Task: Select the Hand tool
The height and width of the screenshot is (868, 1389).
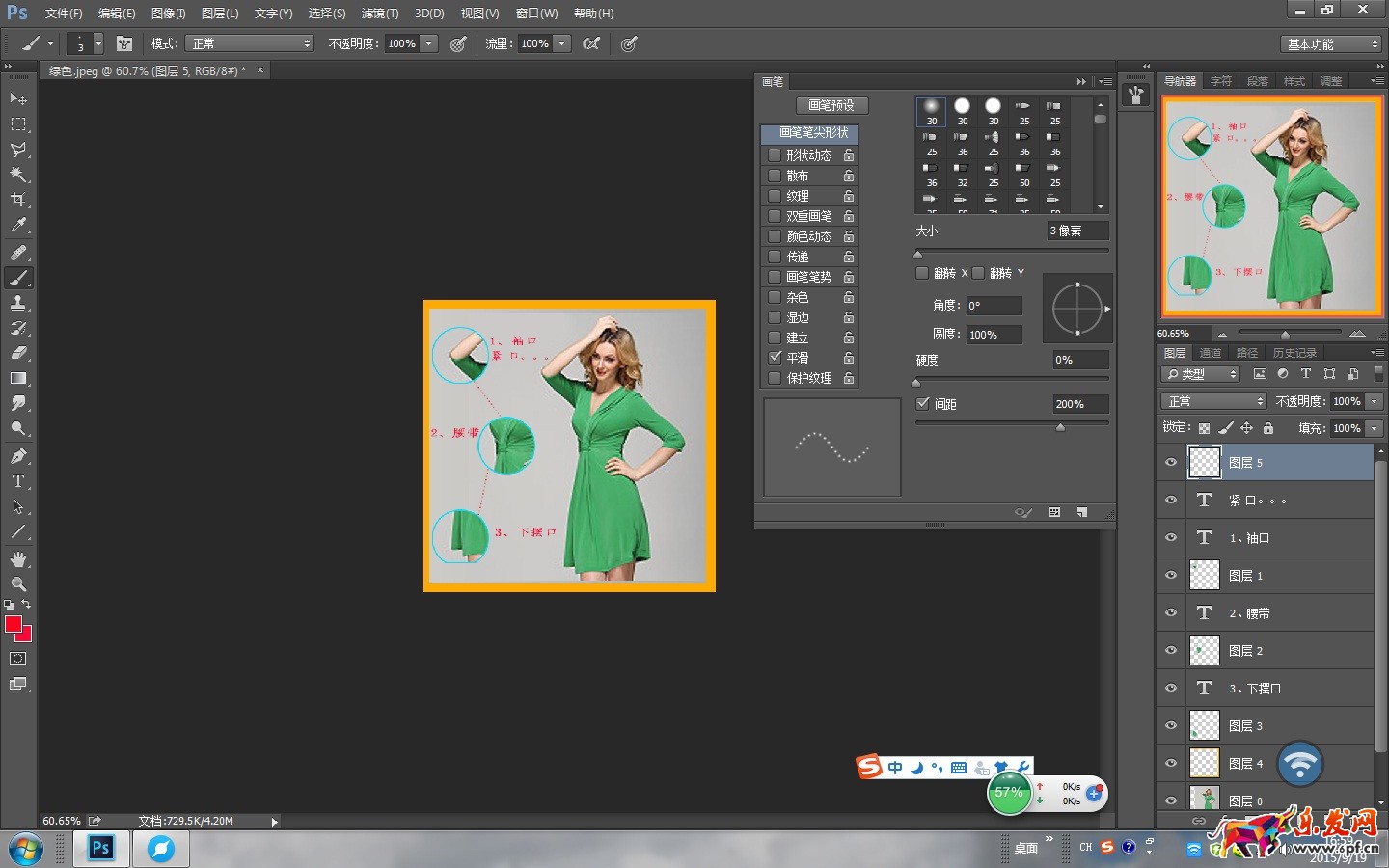Action: tap(18, 559)
